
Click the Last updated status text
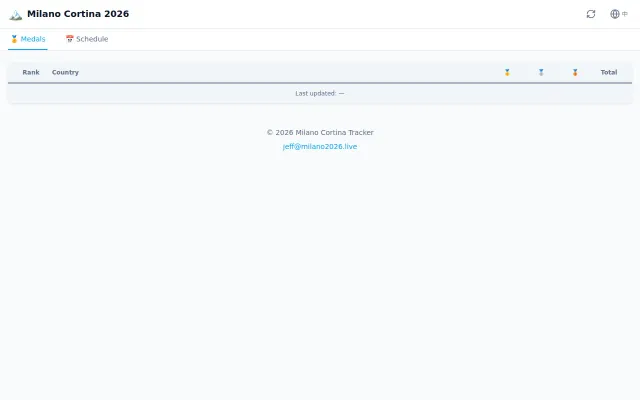tap(320, 93)
